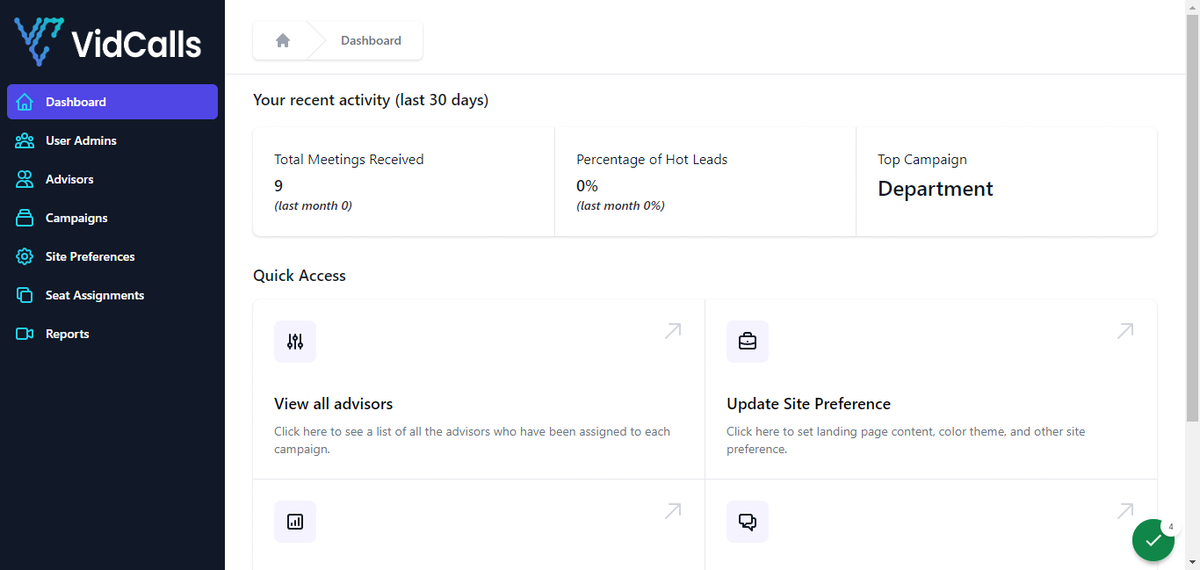1200x570 pixels.
Task: Select the Dashboard sidebar item
Action: click(112, 102)
